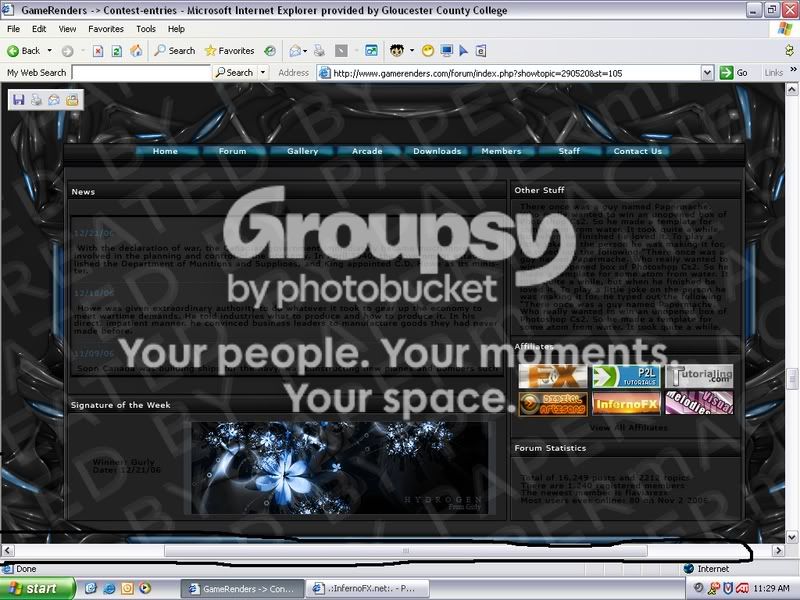800x600 pixels.
Task: Click the Refresh page icon
Action: coord(117,51)
